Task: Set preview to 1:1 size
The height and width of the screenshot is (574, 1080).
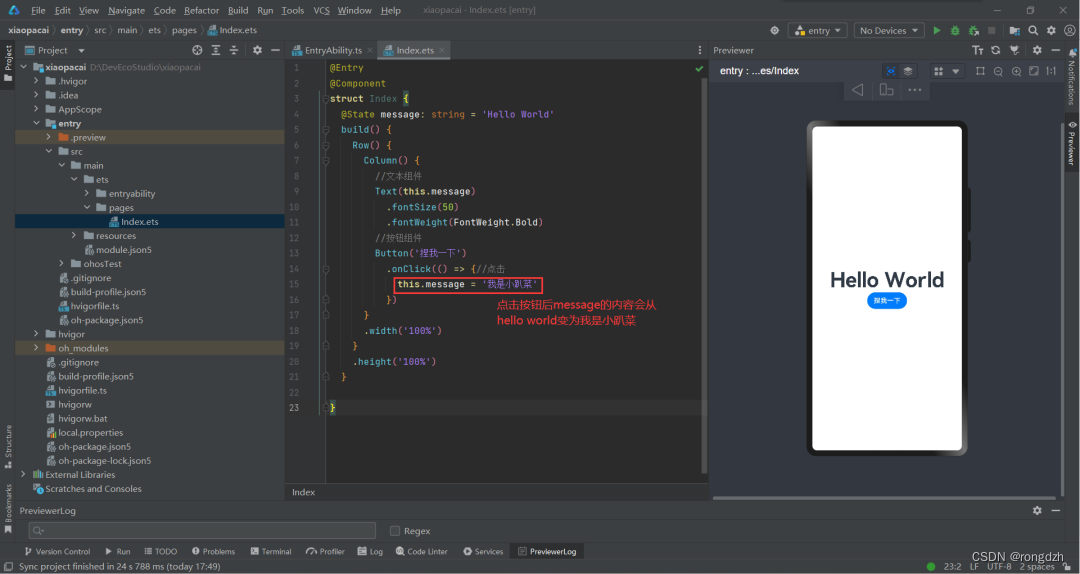Action: click(x=1051, y=71)
